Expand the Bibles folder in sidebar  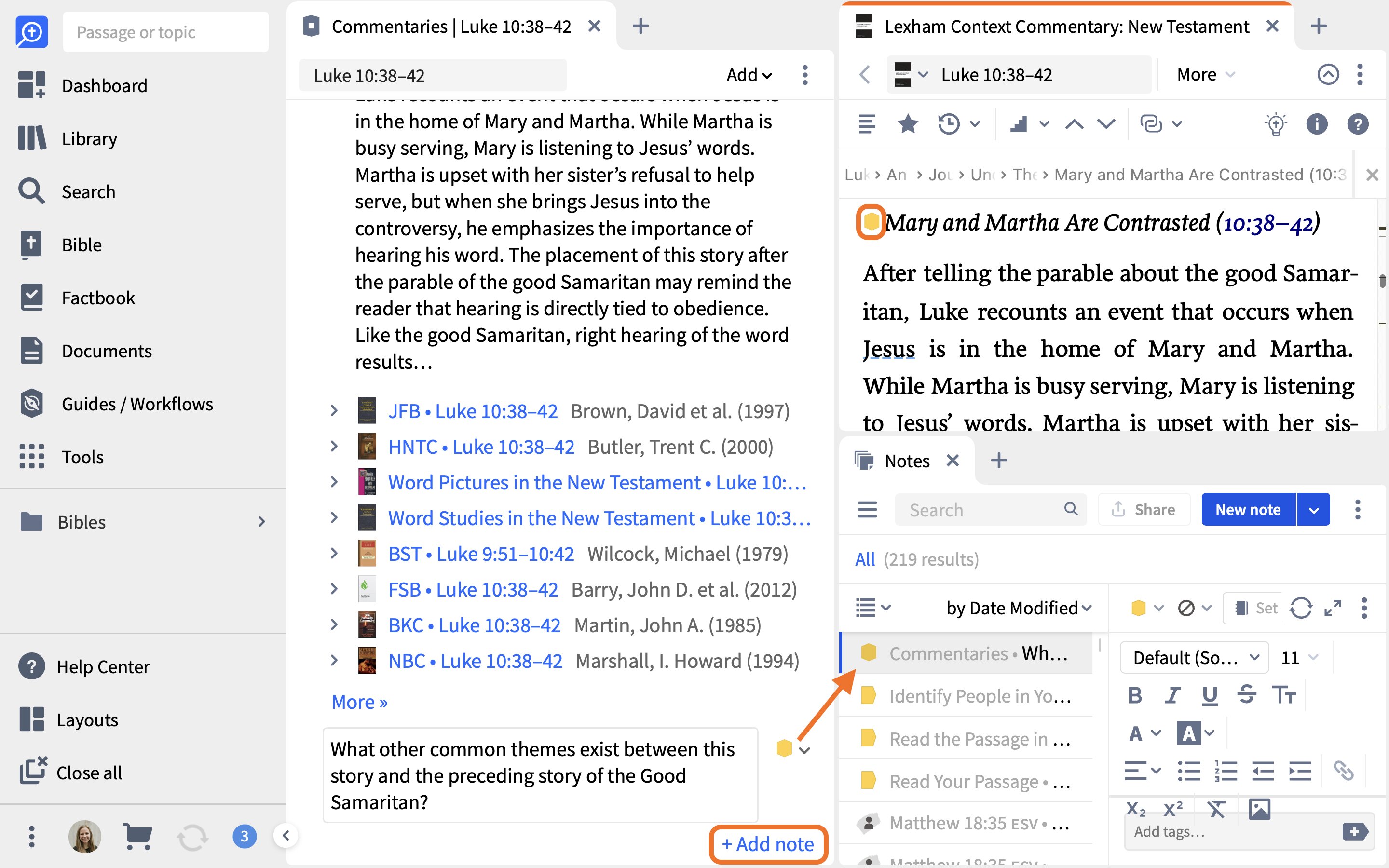261,521
